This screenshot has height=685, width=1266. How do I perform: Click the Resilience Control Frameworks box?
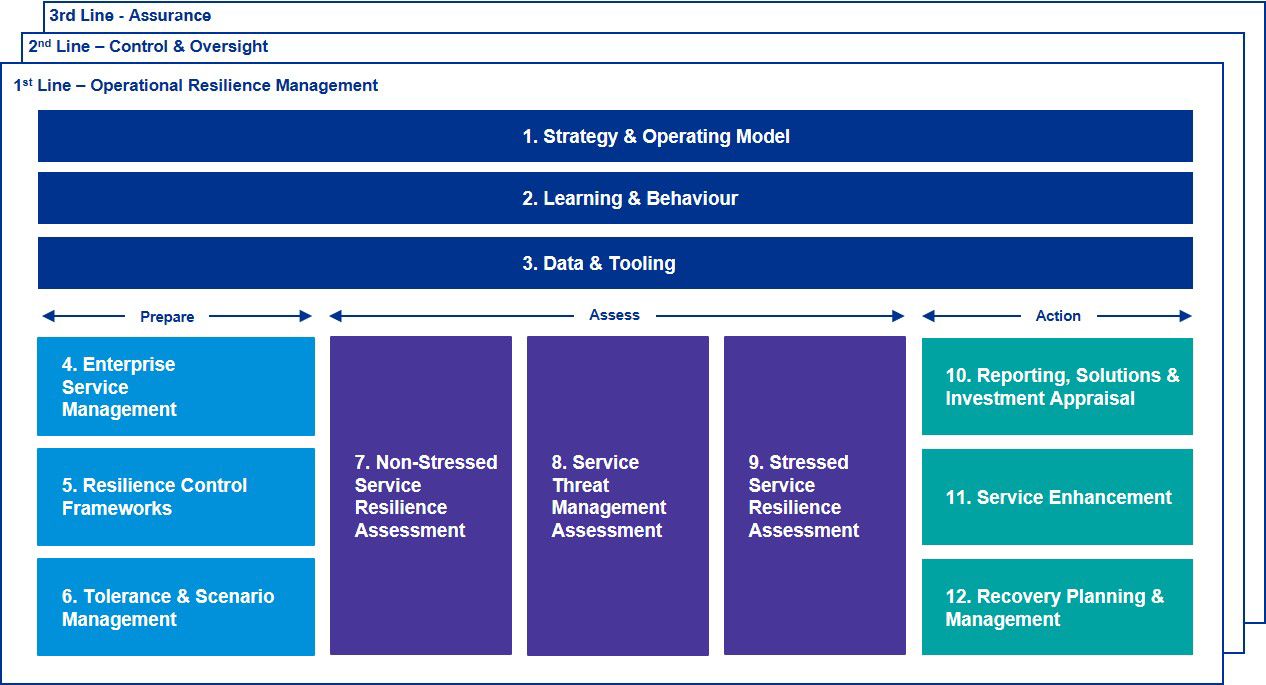coord(176,497)
